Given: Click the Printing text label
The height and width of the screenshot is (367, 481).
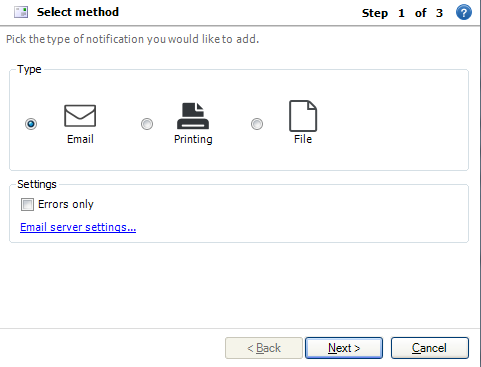Looking at the screenshot, I should [193, 139].
